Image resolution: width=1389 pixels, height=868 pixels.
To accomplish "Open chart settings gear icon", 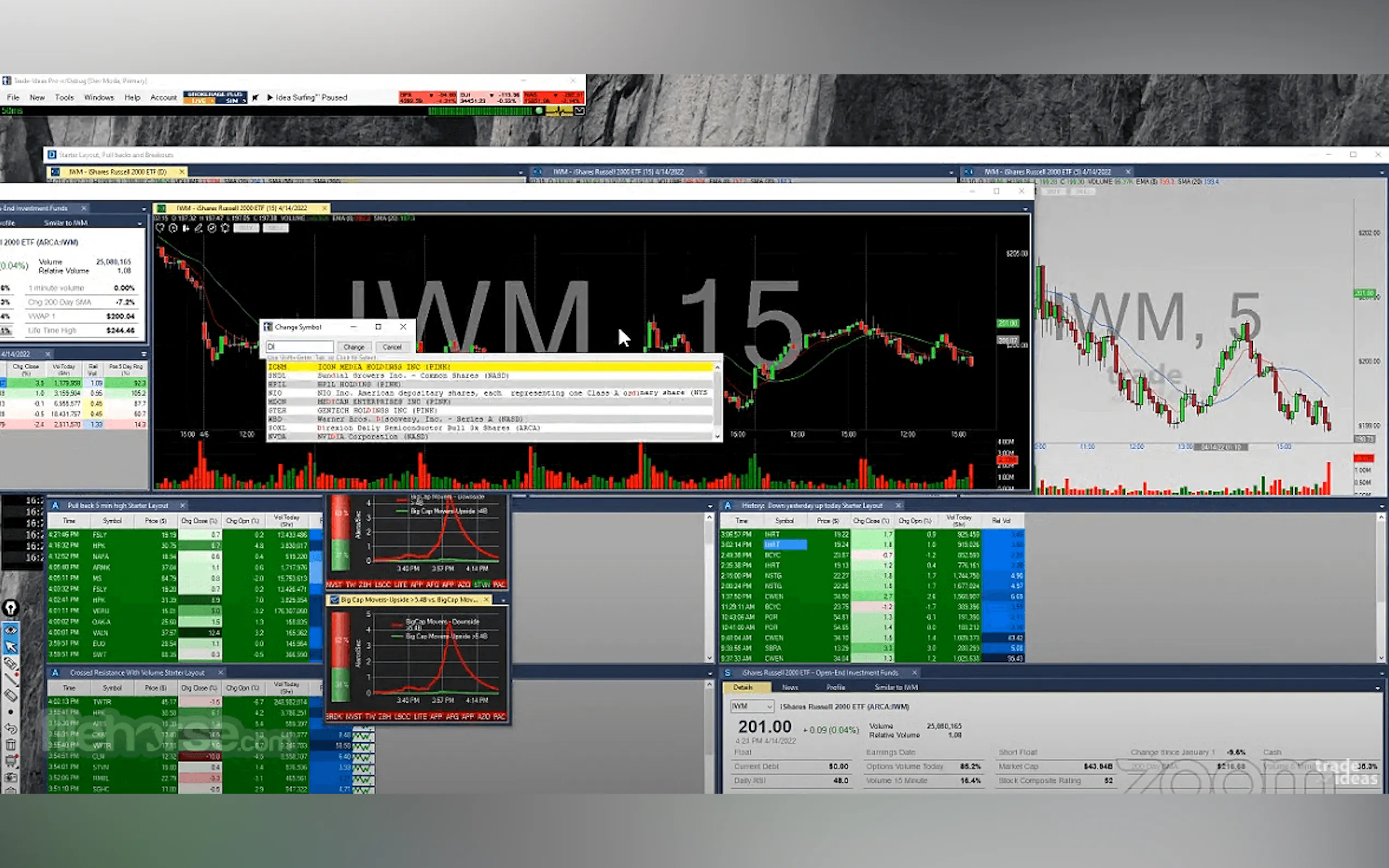I will click(x=225, y=228).
